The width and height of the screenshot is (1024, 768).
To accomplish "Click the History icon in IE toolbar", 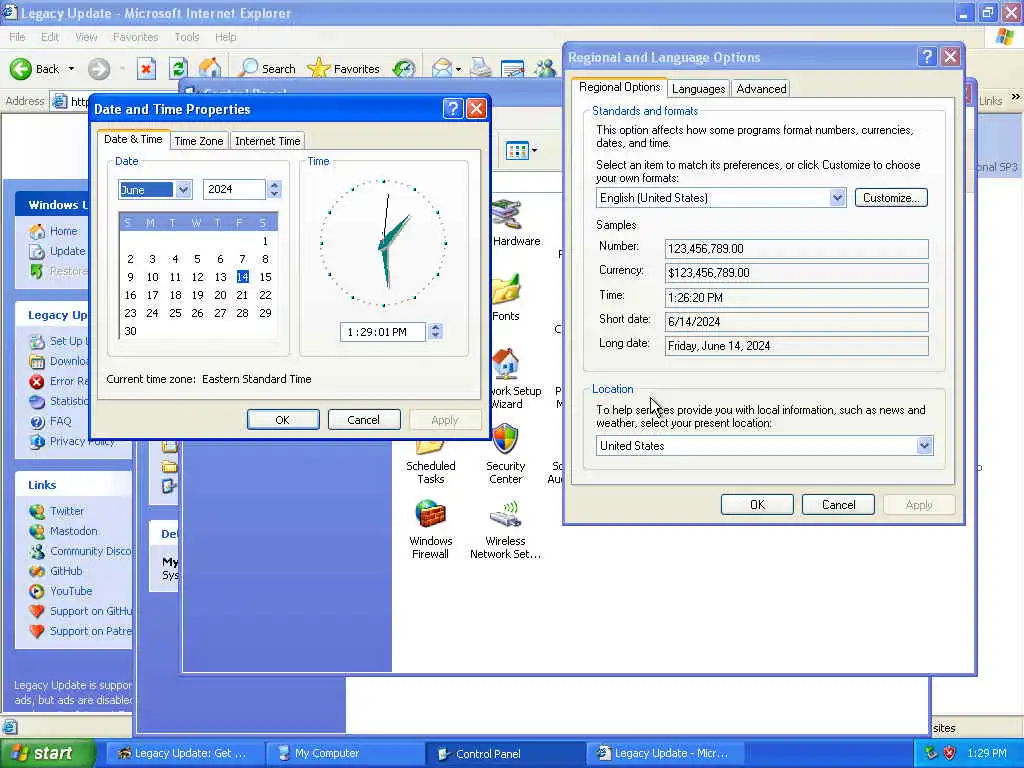I will click(x=404, y=69).
